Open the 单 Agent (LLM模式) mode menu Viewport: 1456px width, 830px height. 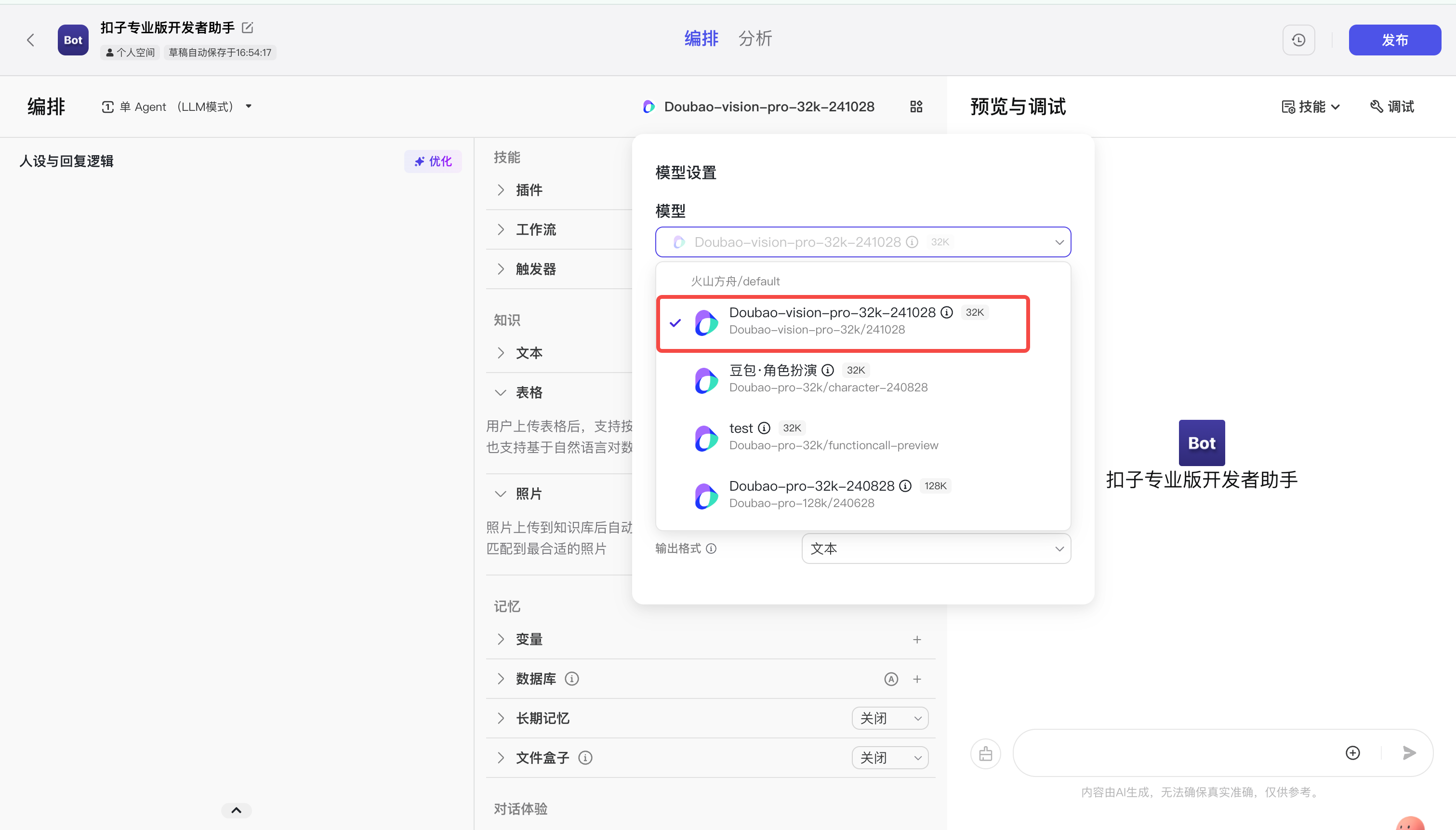pos(177,107)
